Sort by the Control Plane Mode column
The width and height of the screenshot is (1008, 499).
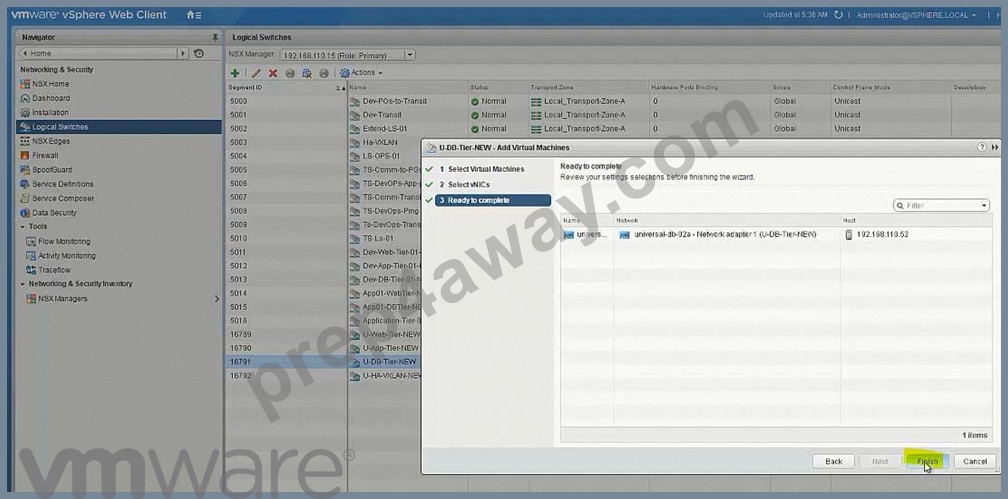pyautogui.click(x=890, y=87)
